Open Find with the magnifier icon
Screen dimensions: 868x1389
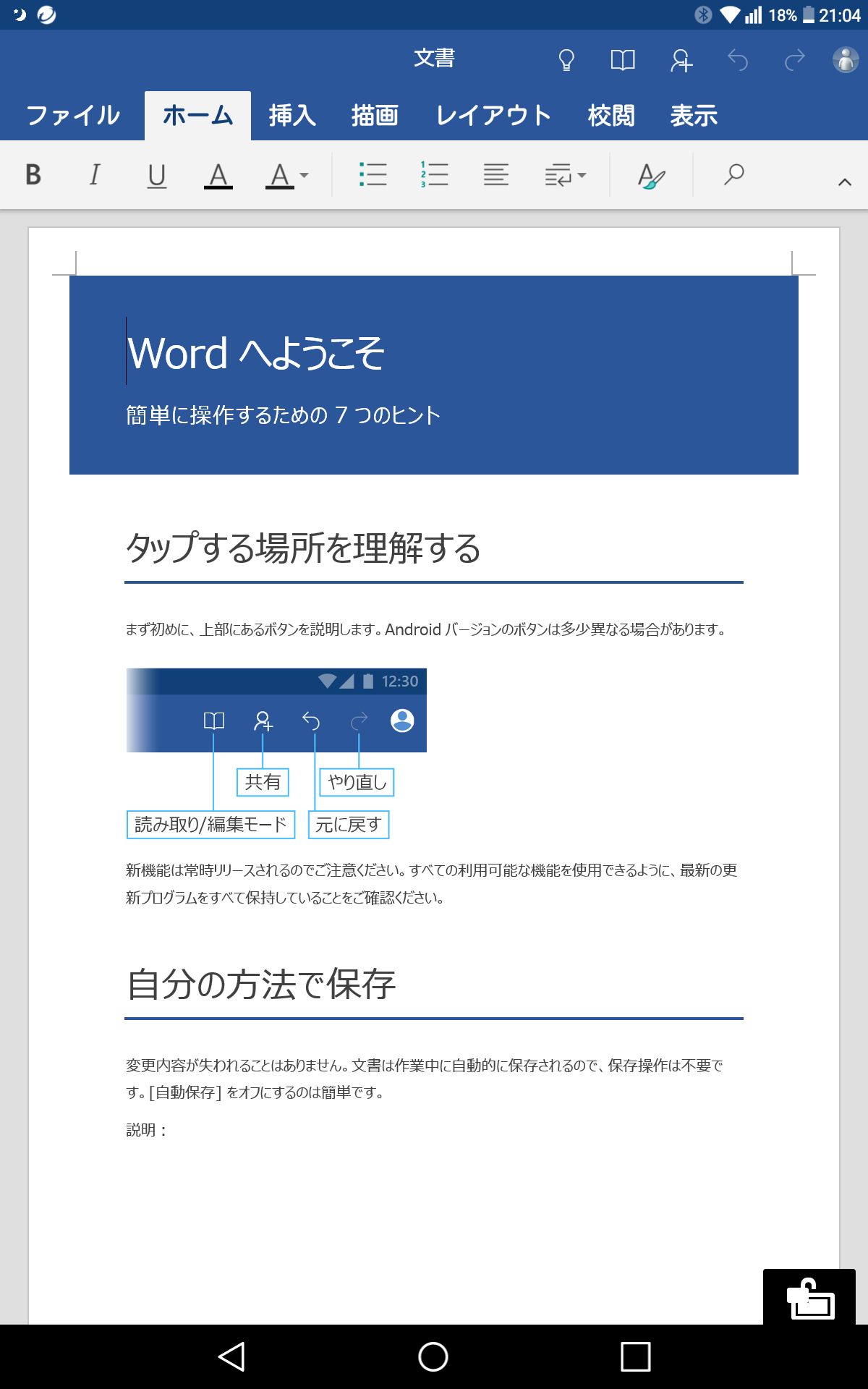click(734, 174)
